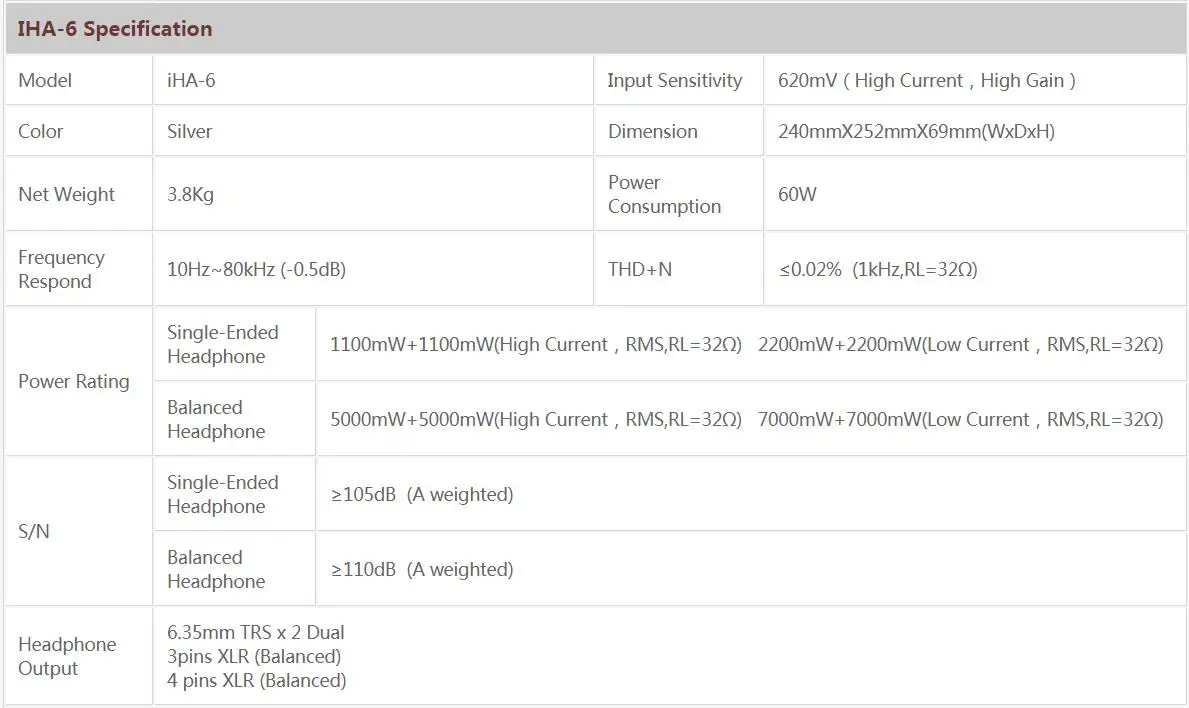The image size is (1189, 708).
Task: Select the Dimension value 240mmX252mmX69mm
Action: coord(916,131)
